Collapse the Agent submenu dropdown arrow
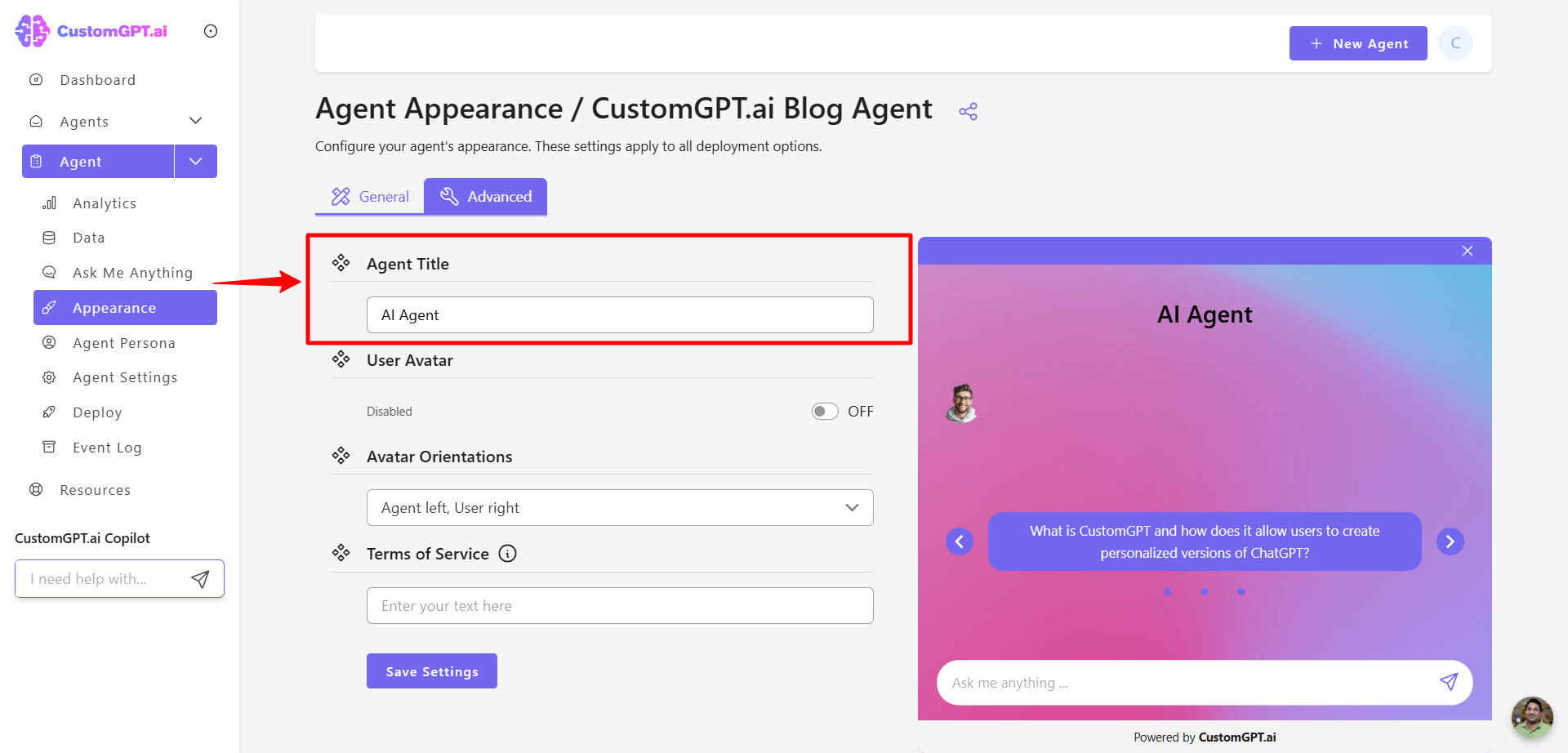The width and height of the screenshot is (1568, 753). coord(196,162)
